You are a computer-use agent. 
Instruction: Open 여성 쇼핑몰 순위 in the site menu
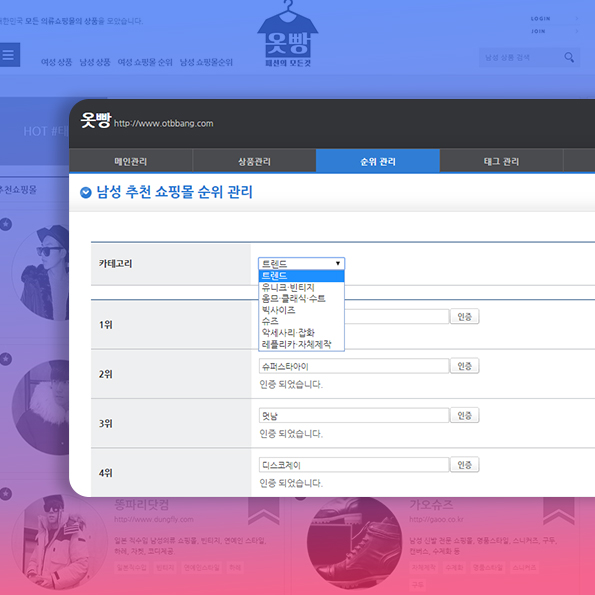tap(145, 62)
